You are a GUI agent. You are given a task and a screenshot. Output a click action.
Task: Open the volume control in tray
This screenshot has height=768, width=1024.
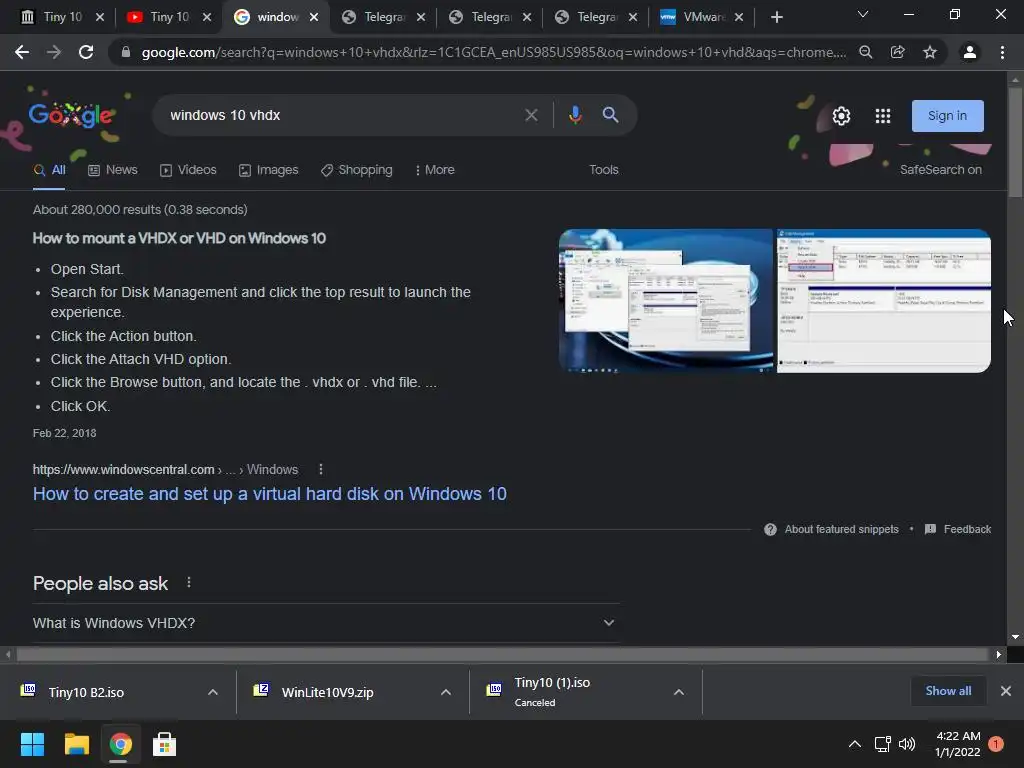click(x=907, y=744)
